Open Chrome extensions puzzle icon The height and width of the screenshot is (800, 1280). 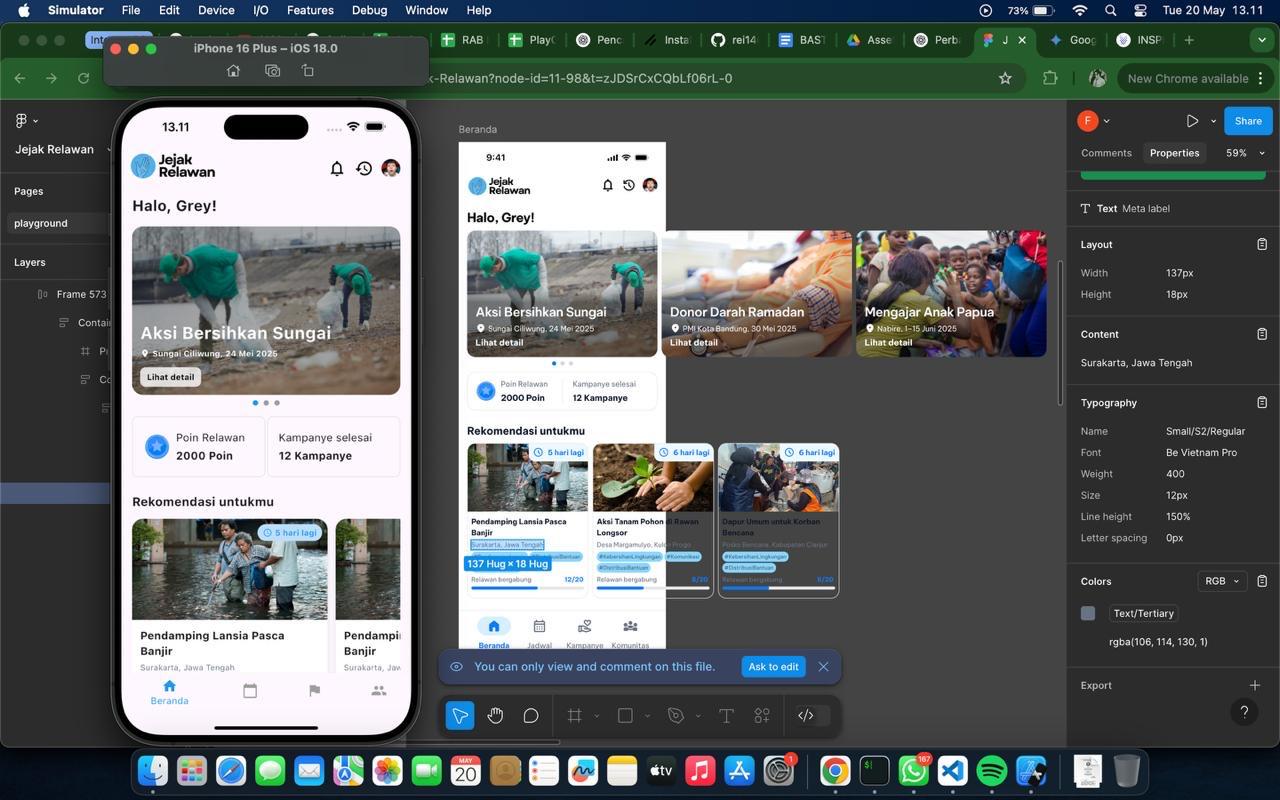point(1049,78)
